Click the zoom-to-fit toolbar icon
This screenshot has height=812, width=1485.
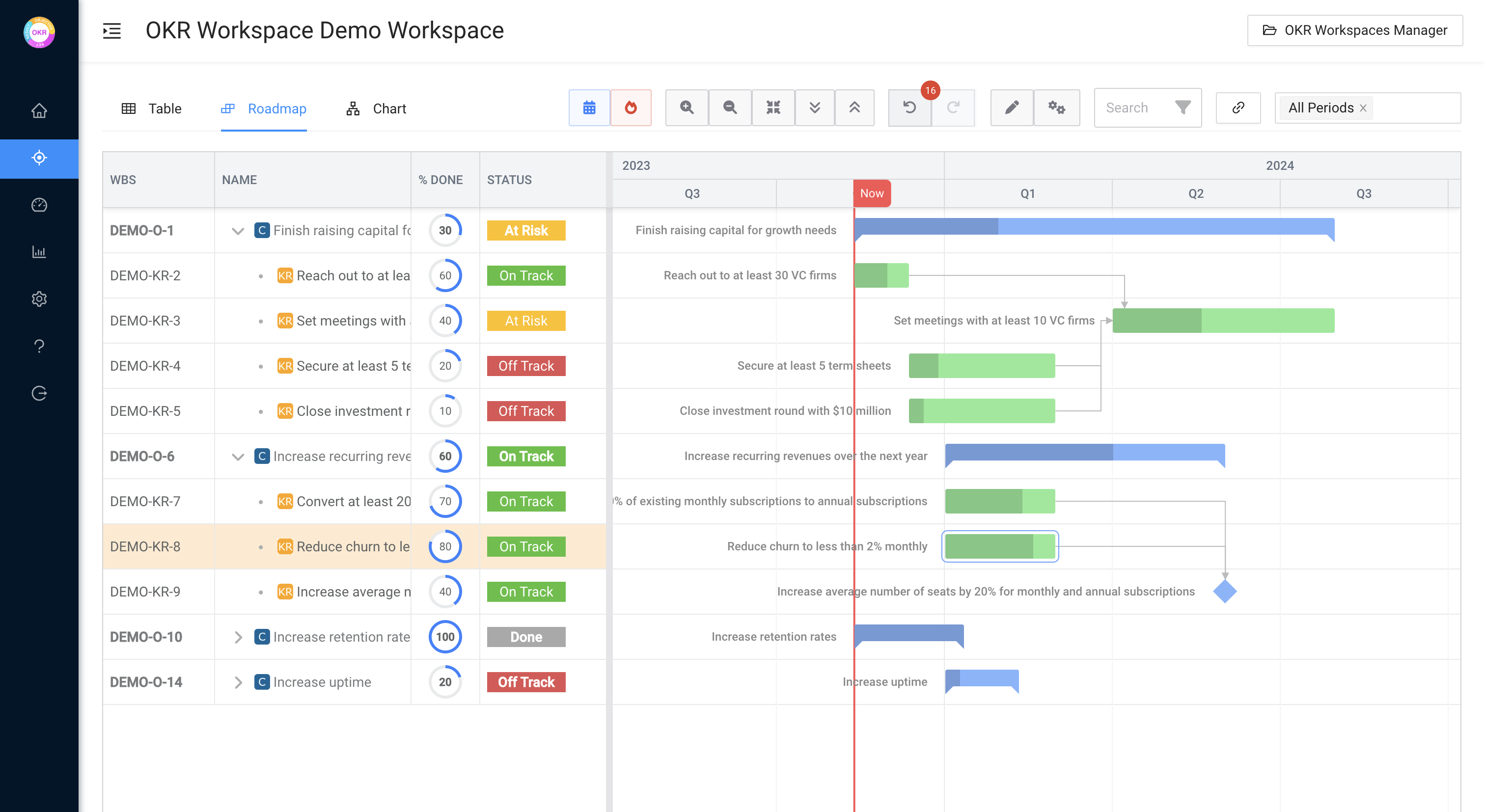tap(772, 108)
